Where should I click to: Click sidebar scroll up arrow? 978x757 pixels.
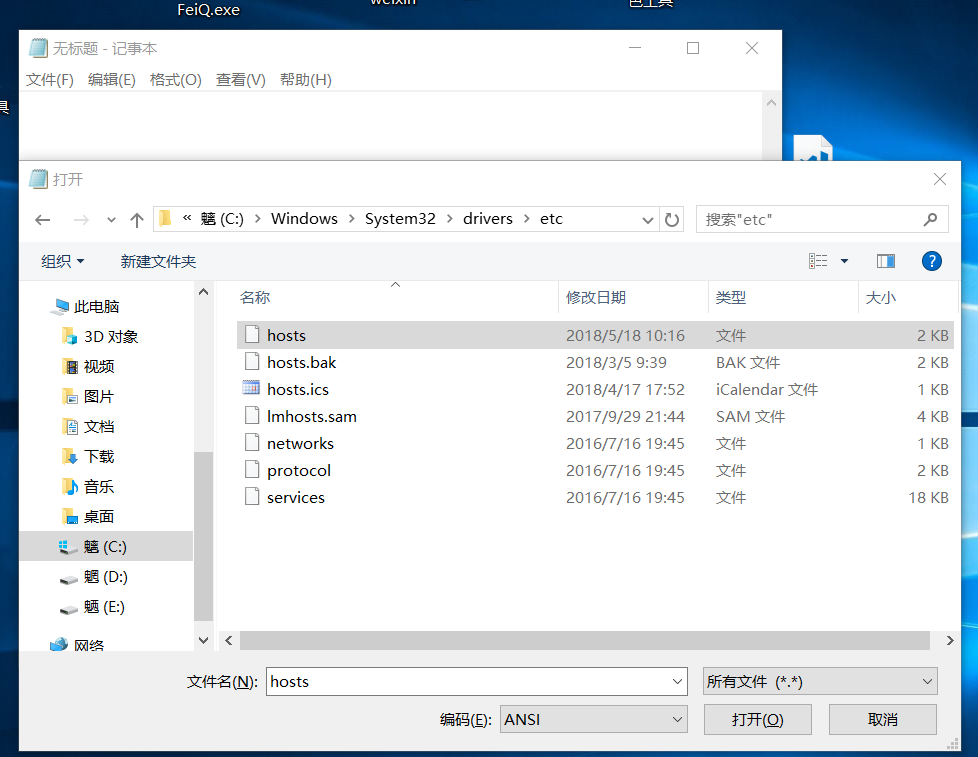pos(203,292)
